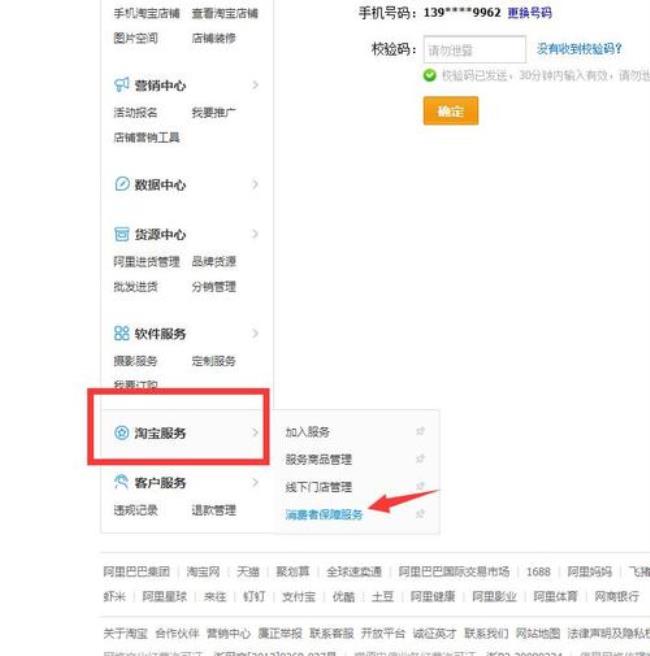
Task: Click the 网站地图 footer link
Action: coord(538,633)
